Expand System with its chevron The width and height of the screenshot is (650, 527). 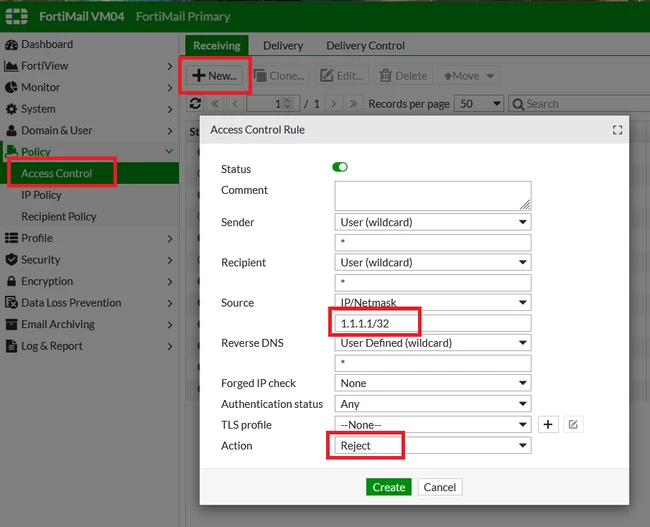pos(170,109)
